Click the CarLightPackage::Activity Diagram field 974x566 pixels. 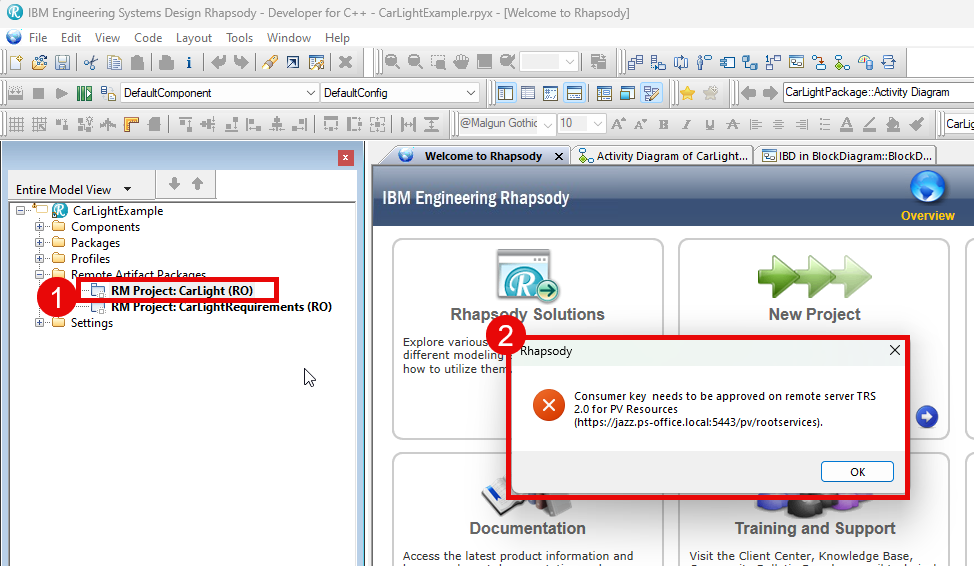coord(870,93)
